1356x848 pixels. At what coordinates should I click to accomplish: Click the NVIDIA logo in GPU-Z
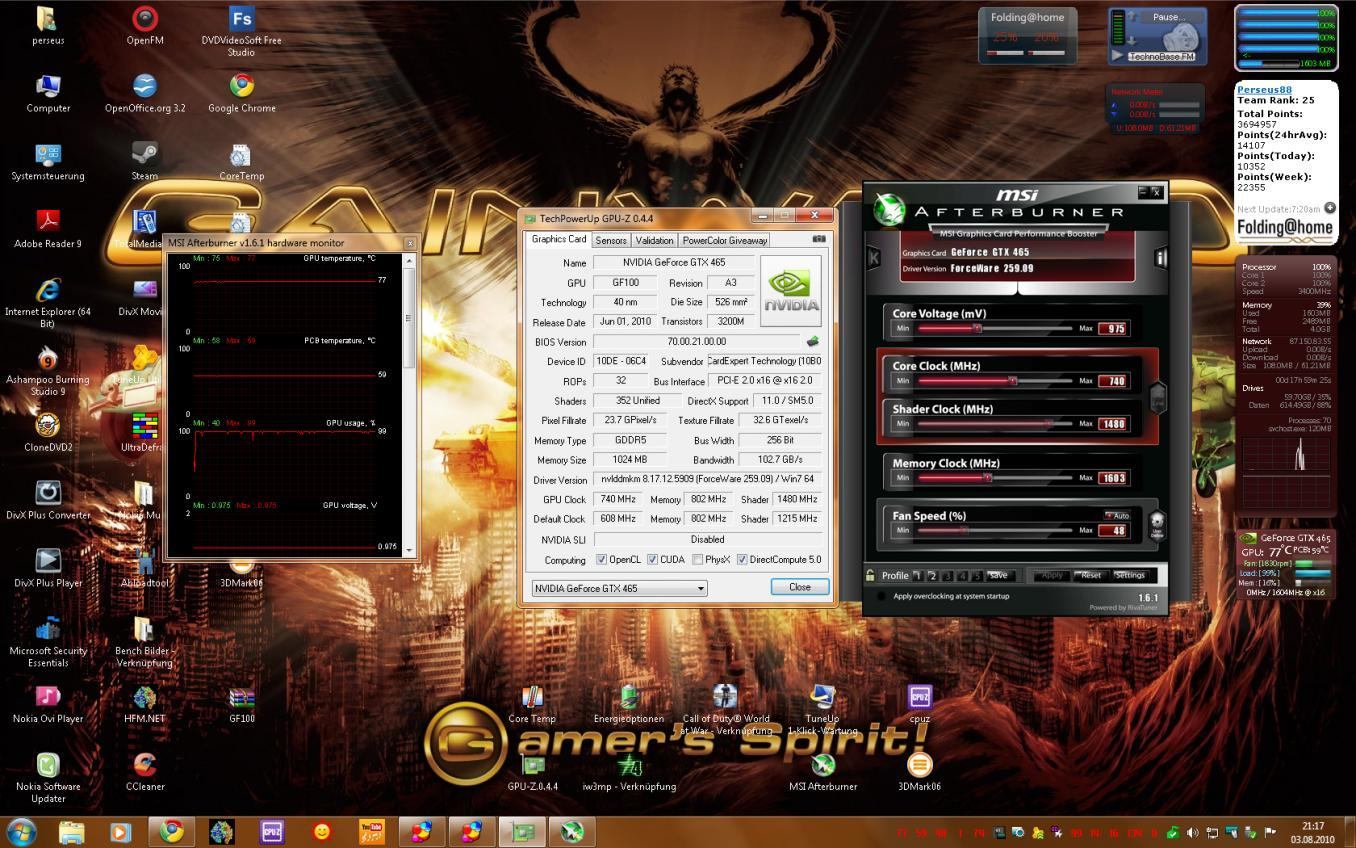pyautogui.click(x=791, y=291)
